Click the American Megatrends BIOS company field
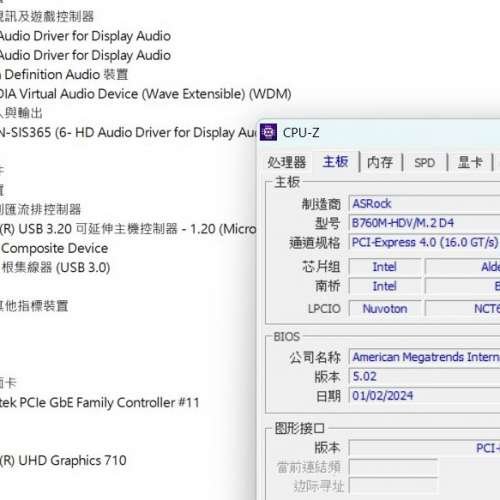The width and height of the screenshot is (500, 500). tap(425, 357)
